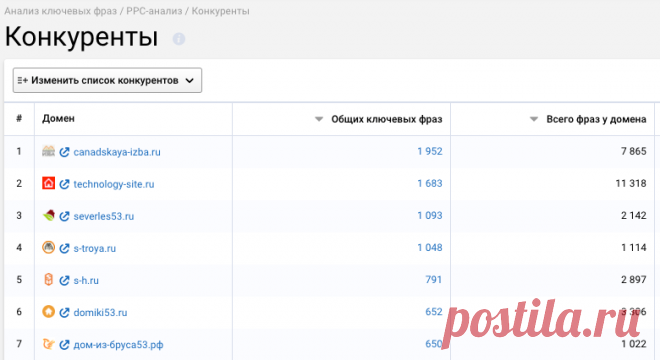
Task: Open the severles53.ru domain link
Action: 104,216
